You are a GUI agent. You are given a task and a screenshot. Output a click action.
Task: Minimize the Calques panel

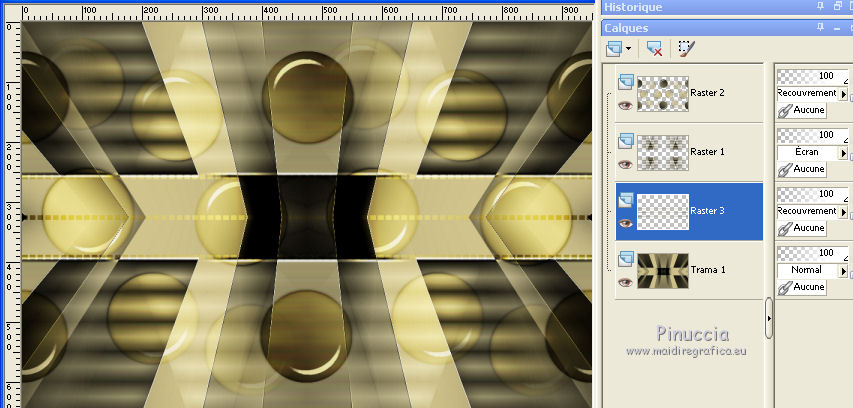tap(838, 28)
